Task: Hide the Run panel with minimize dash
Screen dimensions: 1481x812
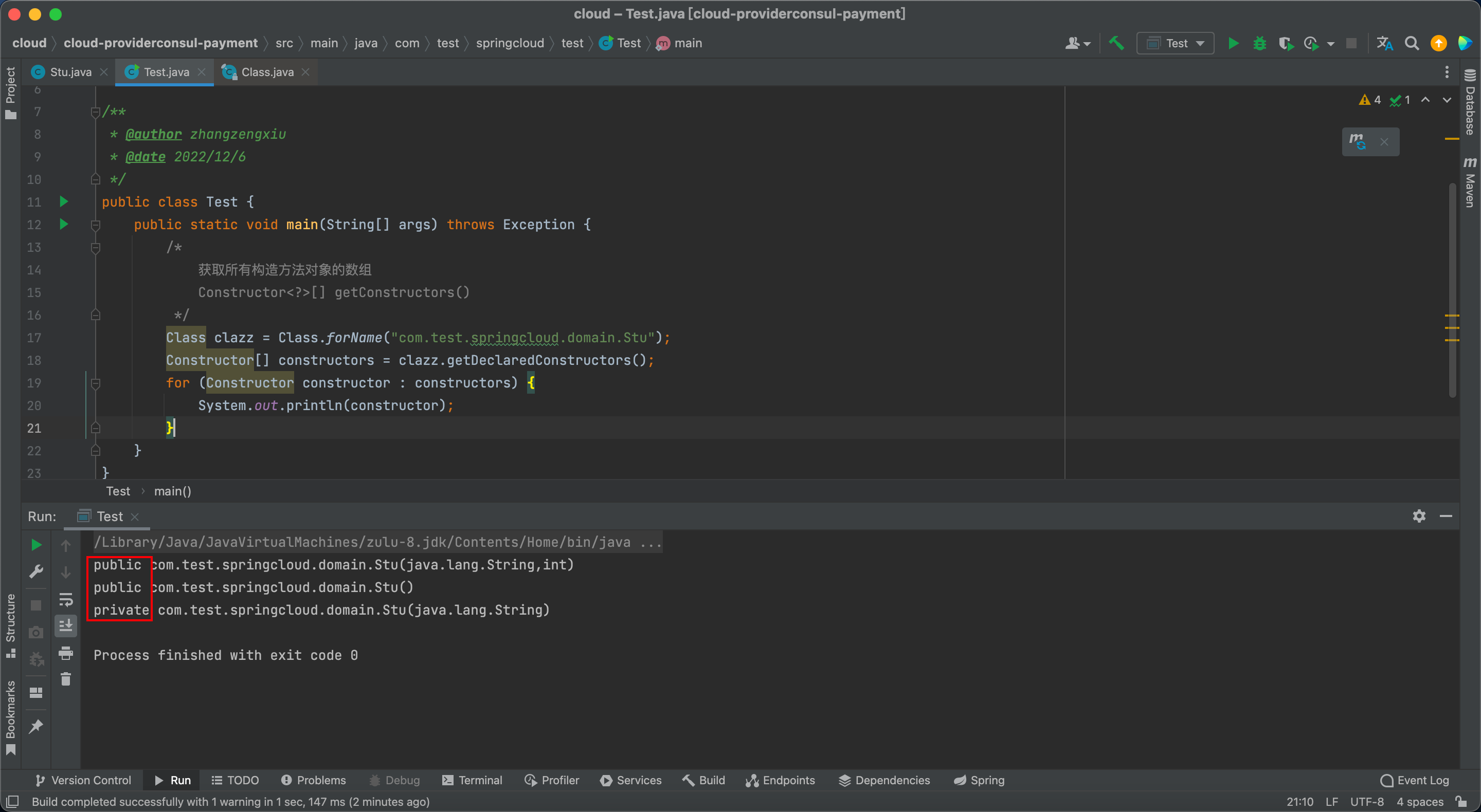Action: pos(1446,515)
